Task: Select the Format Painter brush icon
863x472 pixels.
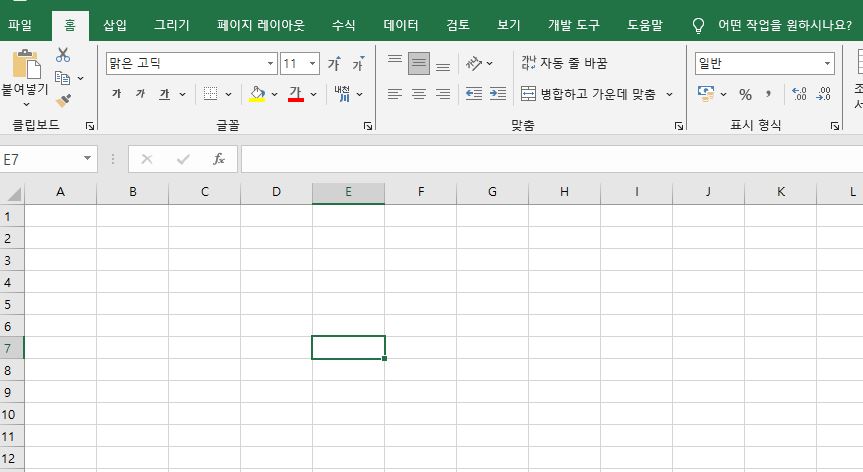Action: click(63, 100)
